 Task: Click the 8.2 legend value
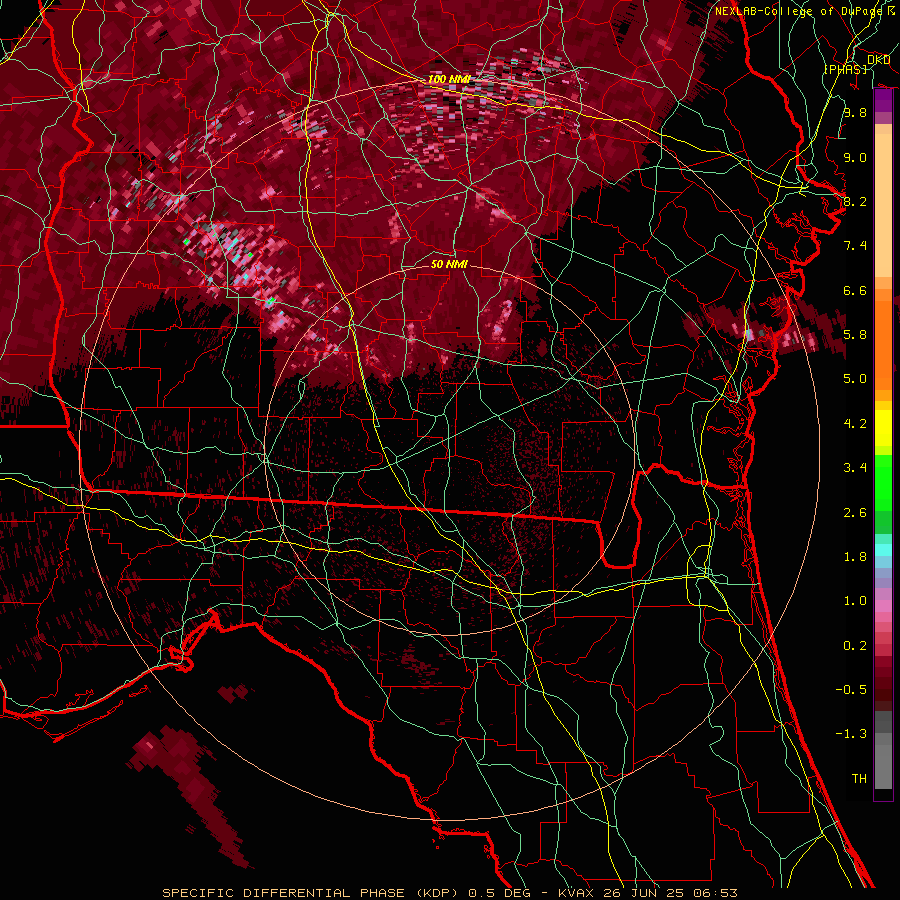point(855,201)
